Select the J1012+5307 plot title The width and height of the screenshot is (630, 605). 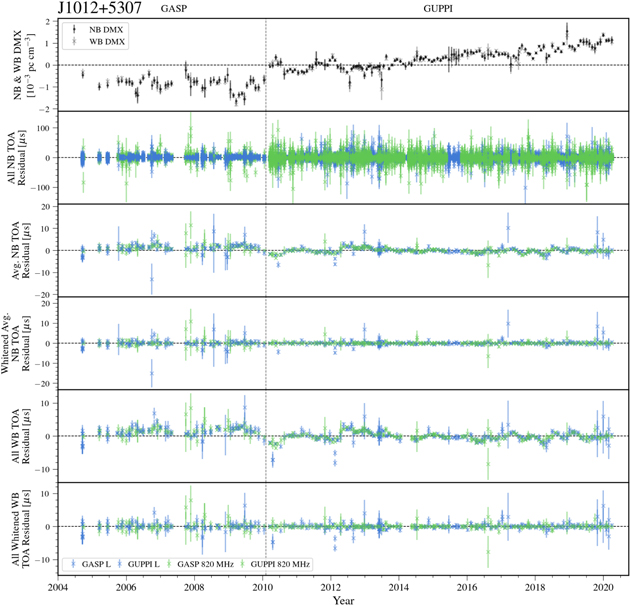[x=102, y=9]
